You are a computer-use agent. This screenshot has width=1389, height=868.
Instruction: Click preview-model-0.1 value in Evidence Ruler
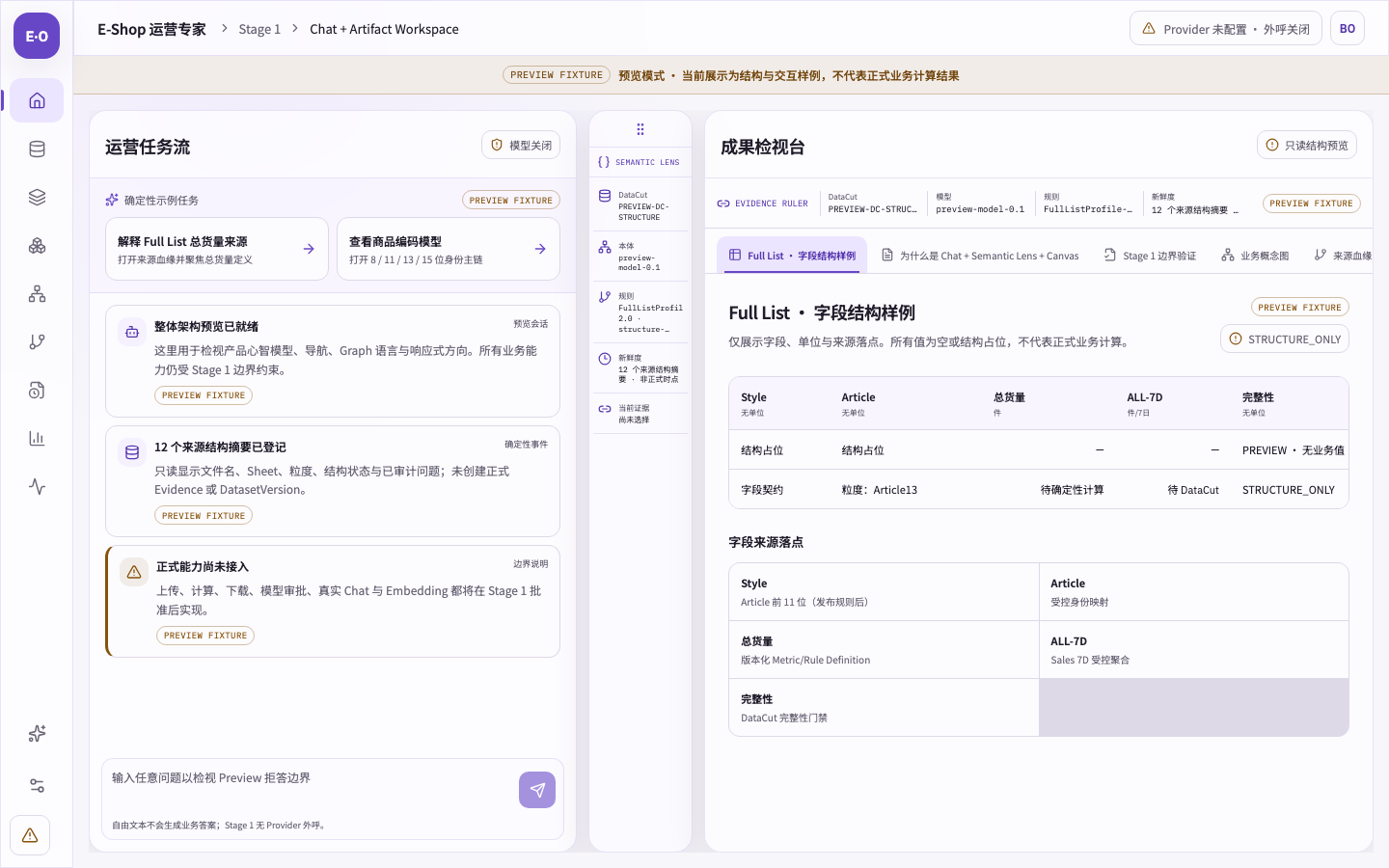[x=980, y=209]
